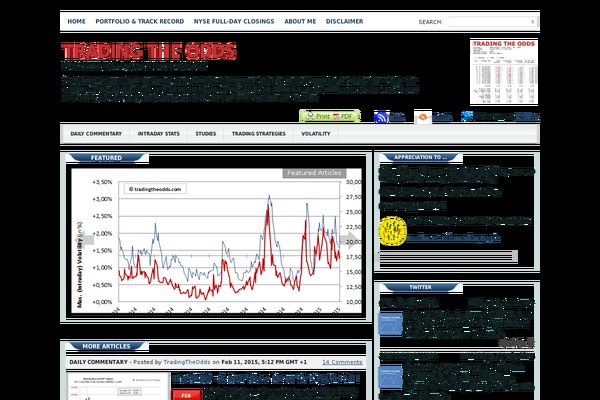Click the Trading The Odds site logo
Image resolution: width=600 pixels, height=400 pixels.
click(x=149, y=51)
